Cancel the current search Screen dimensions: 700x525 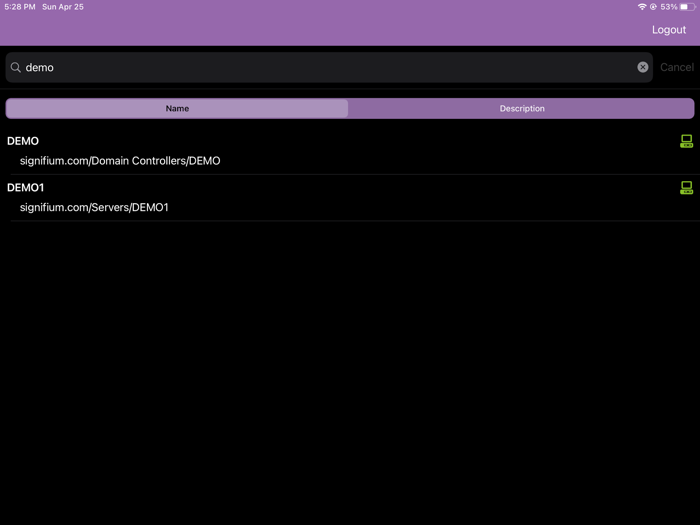[677, 67]
